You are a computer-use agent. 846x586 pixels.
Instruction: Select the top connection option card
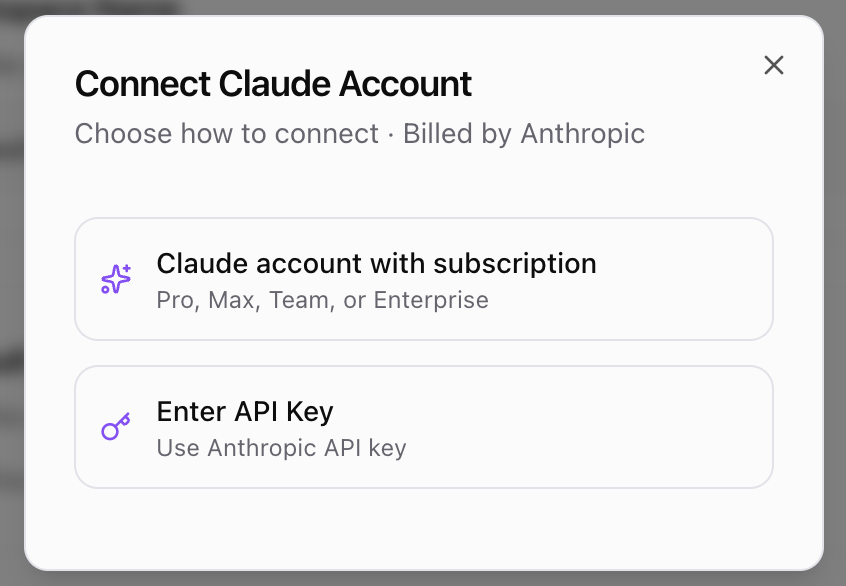423,278
